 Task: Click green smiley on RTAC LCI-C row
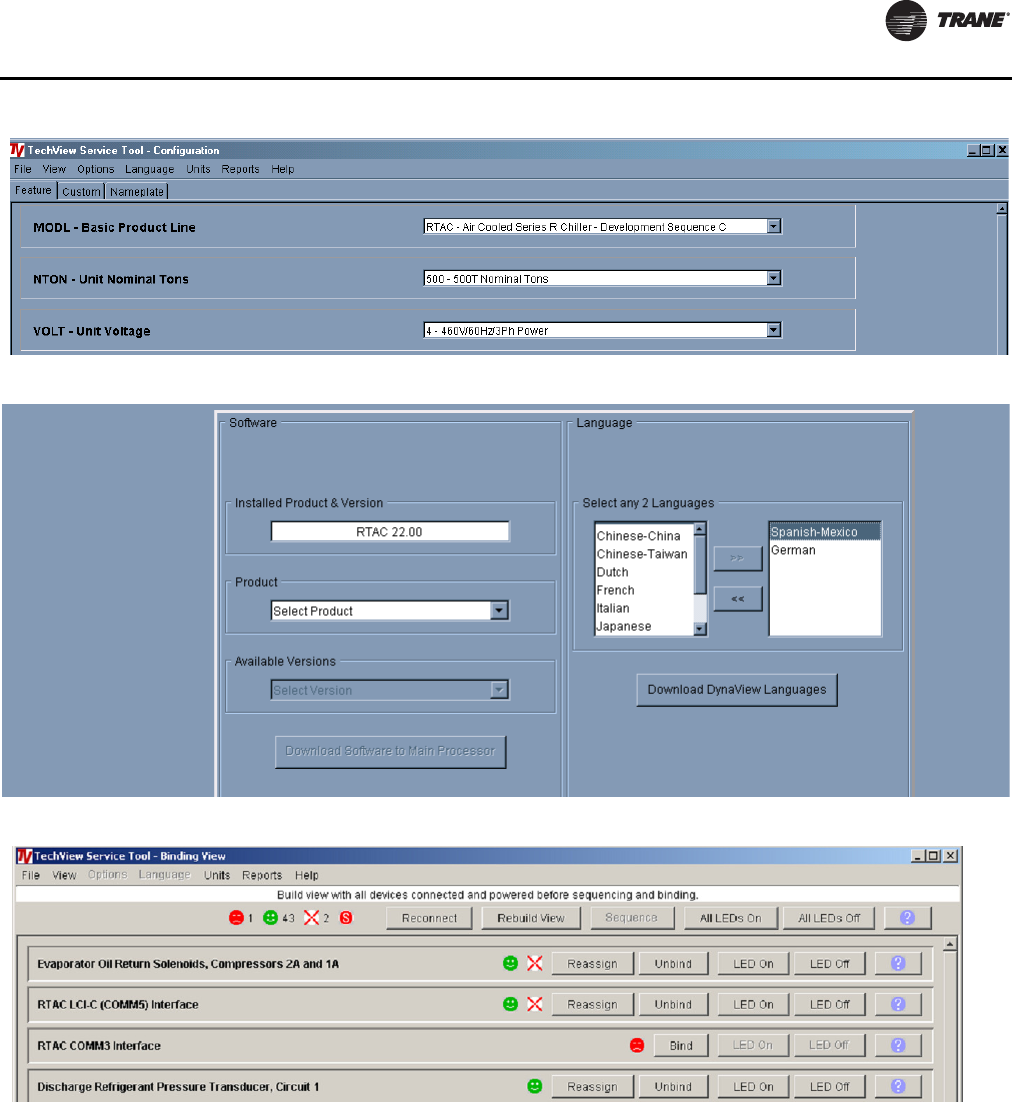coord(511,1004)
